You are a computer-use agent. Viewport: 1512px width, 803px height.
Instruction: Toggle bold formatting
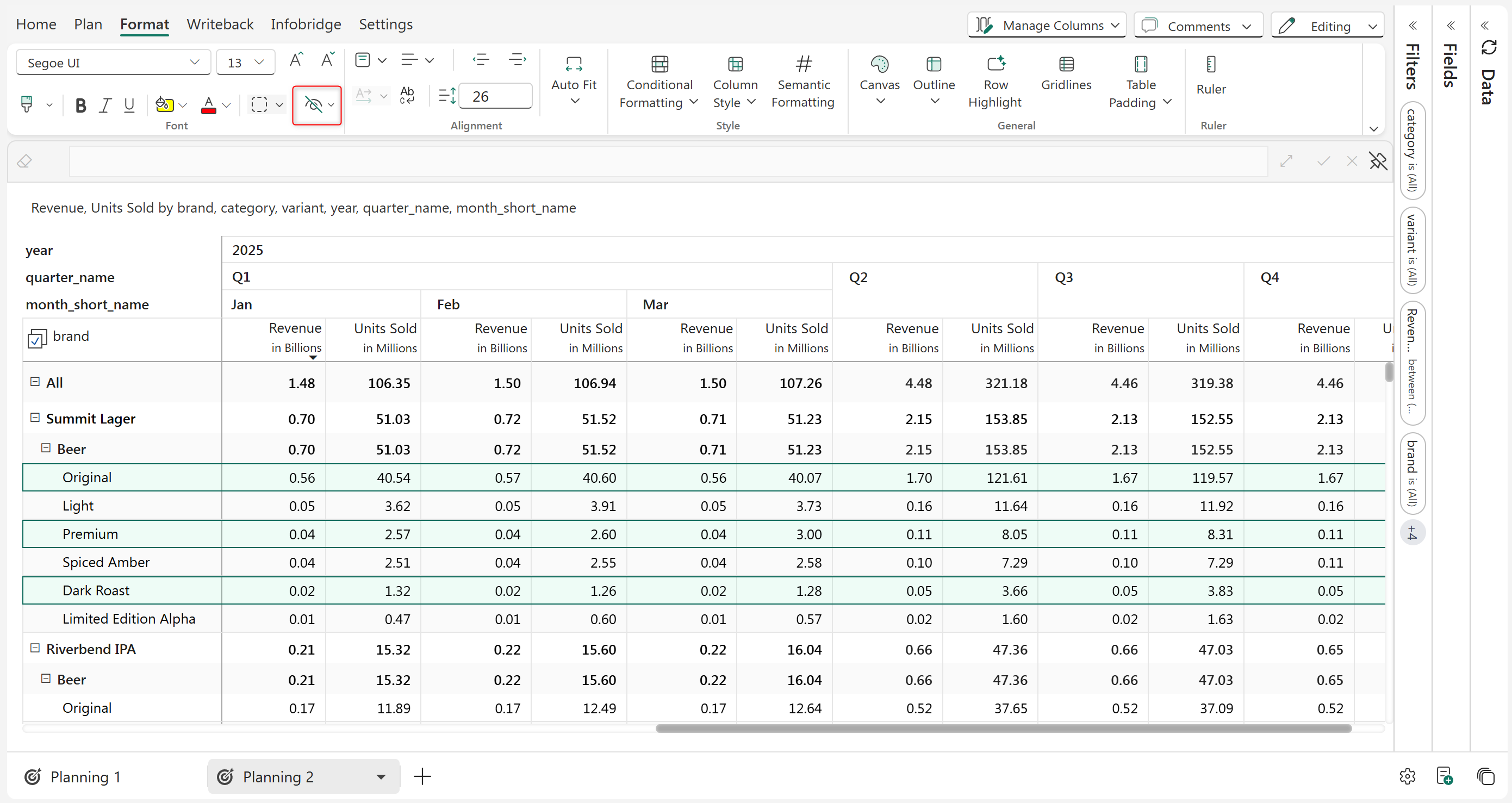click(80, 105)
